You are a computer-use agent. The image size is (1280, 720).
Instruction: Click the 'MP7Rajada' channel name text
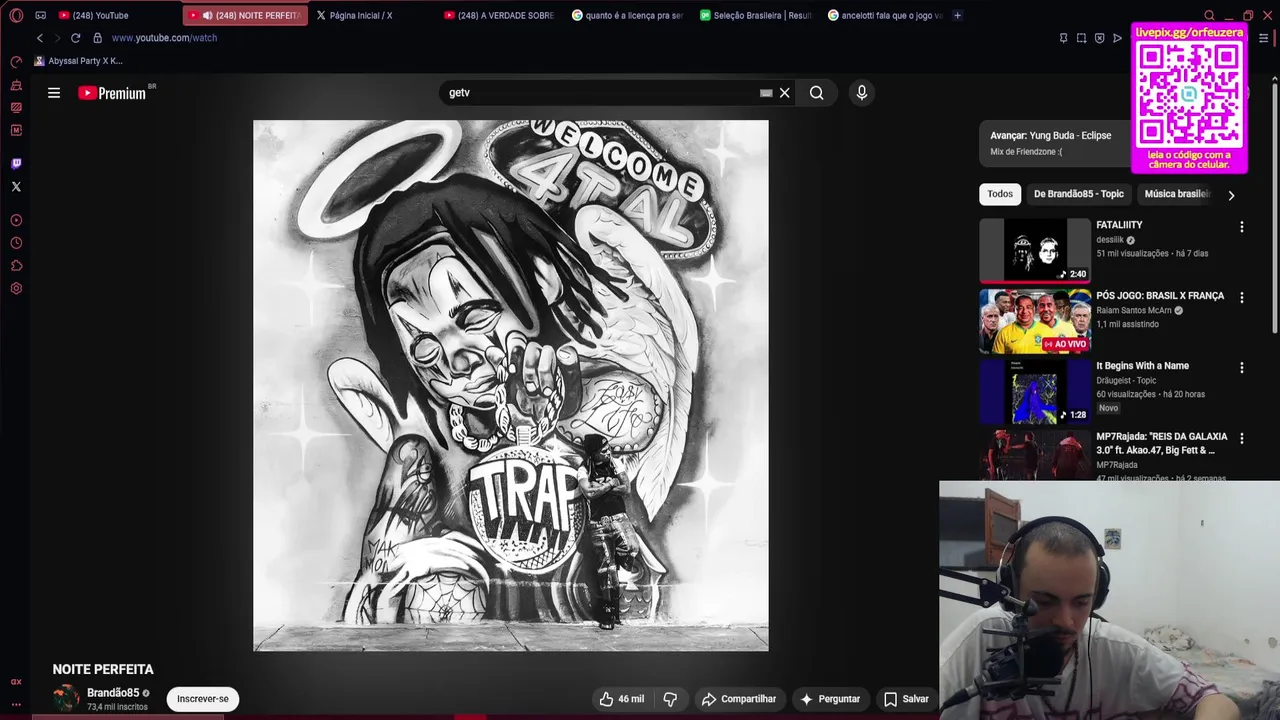pyautogui.click(x=1117, y=465)
